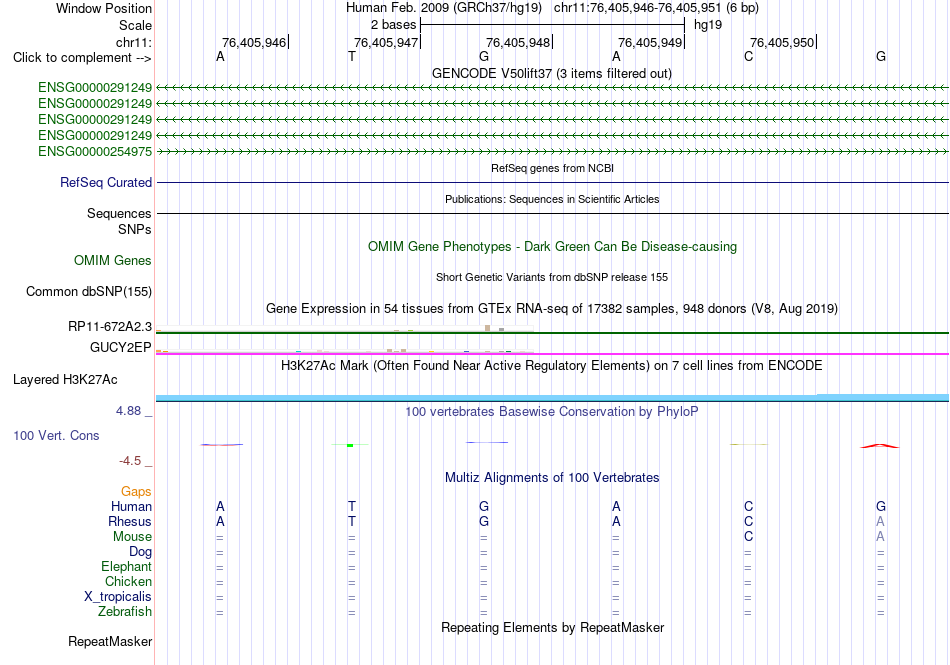Viewport: 950px width, 665px height.
Task: Click the red PhyloP conservation peak
Action: (880, 446)
